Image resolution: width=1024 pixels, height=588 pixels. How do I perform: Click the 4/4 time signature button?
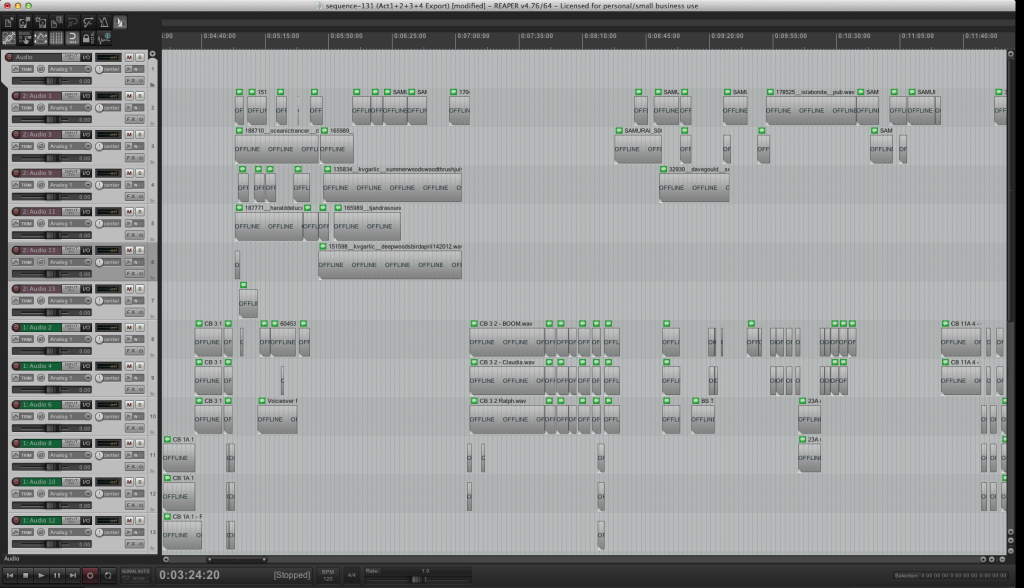351,575
